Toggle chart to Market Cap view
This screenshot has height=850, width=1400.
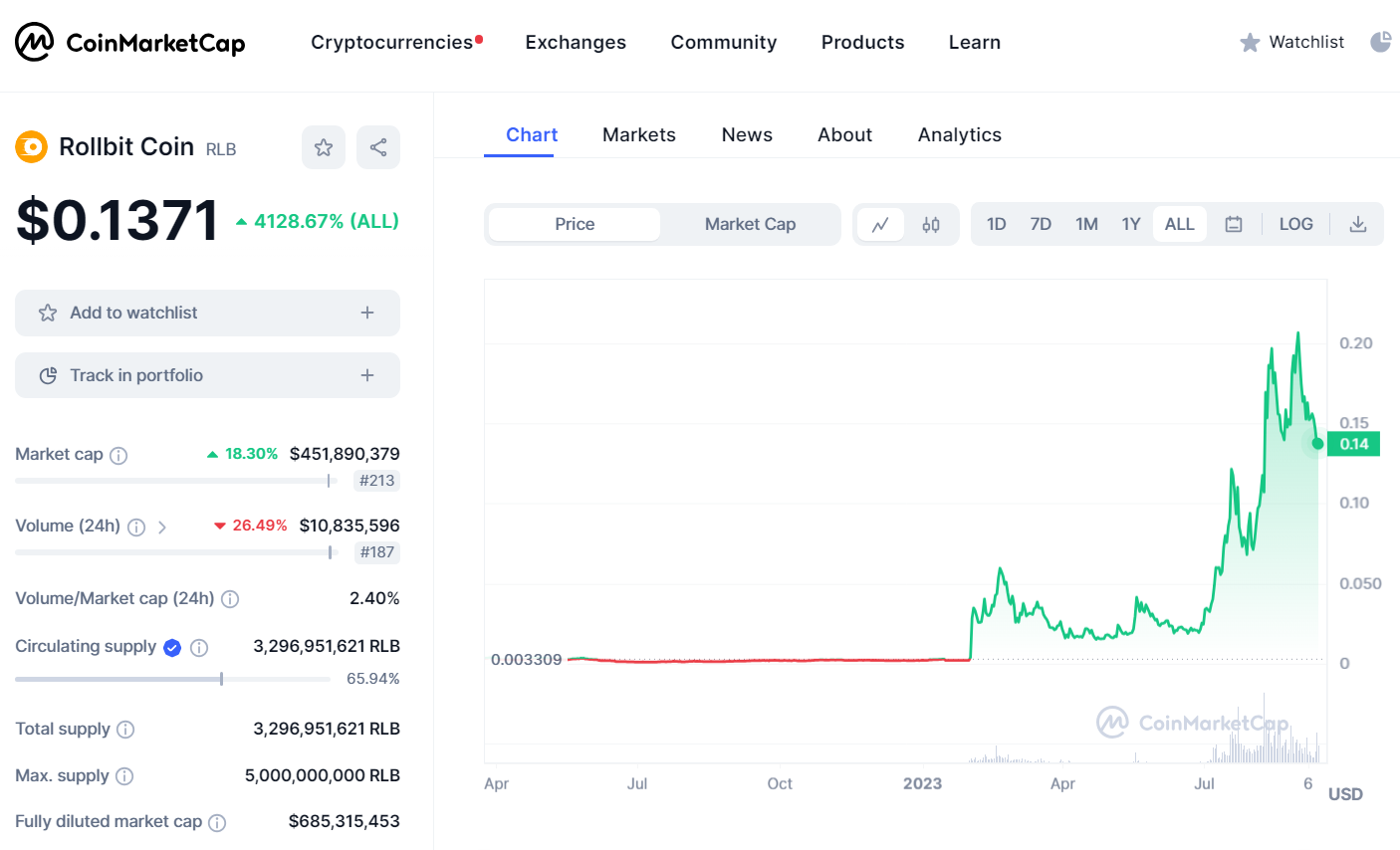(751, 224)
